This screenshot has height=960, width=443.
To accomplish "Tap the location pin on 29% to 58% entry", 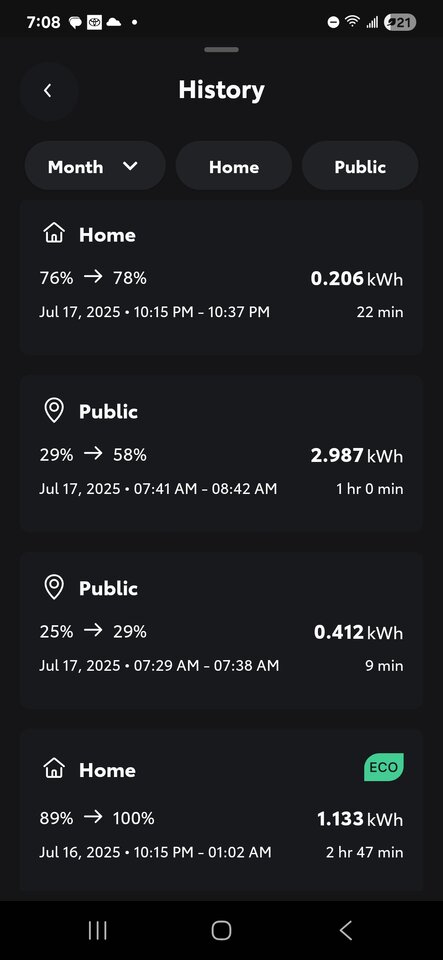I will (54, 410).
